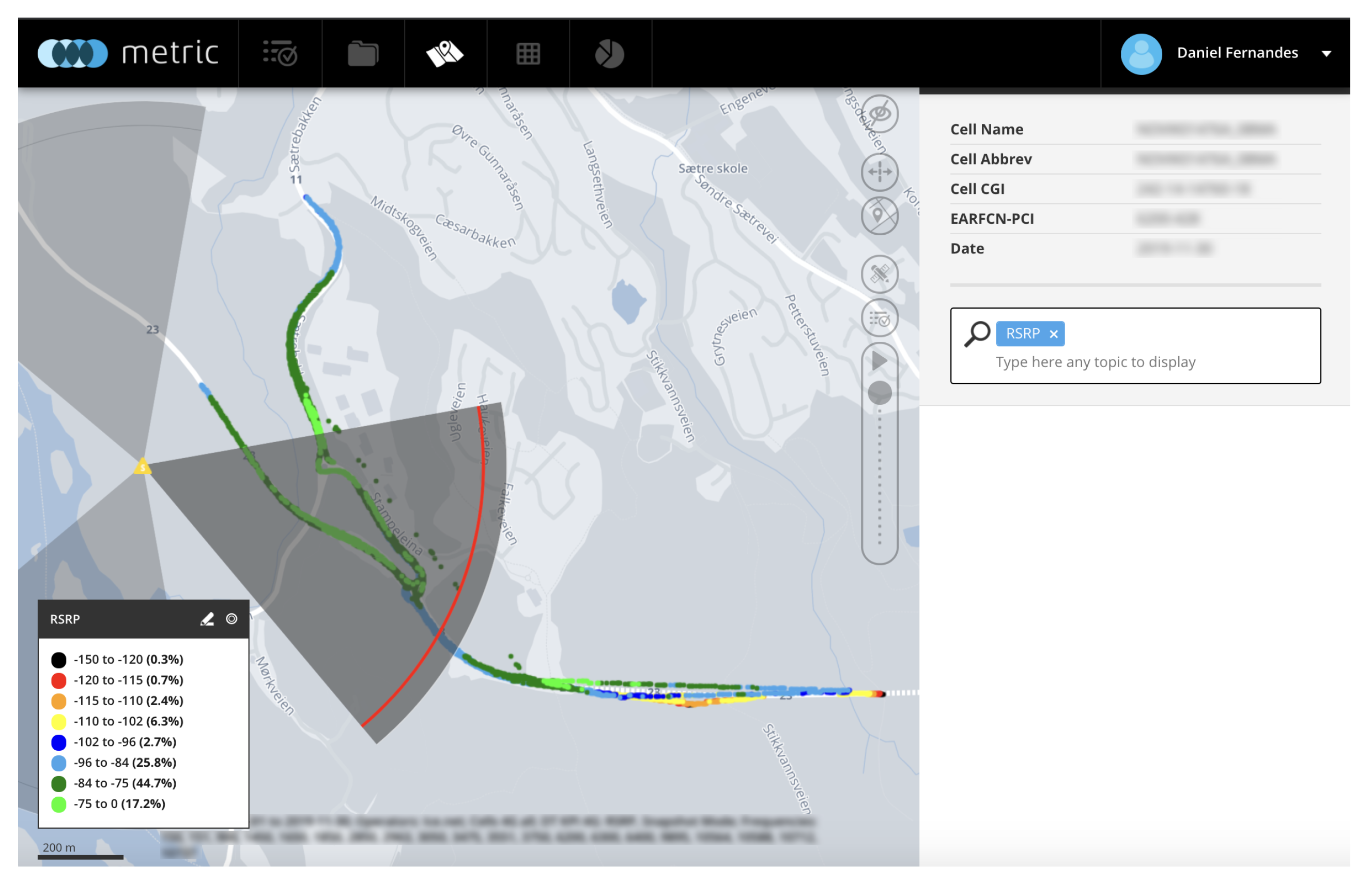Edit the RSRP legend with pencil icon
This screenshot has height=881, width=1372.
[x=207, y=619]
